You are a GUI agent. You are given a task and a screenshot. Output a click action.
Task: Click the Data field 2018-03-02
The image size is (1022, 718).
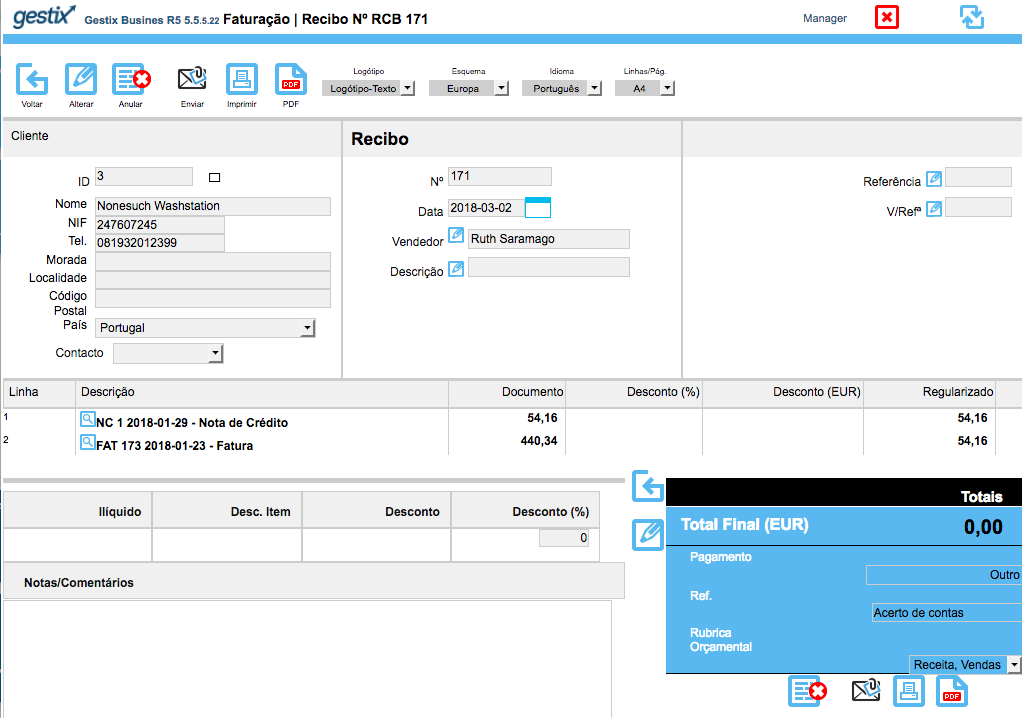(x=486, y=208)
